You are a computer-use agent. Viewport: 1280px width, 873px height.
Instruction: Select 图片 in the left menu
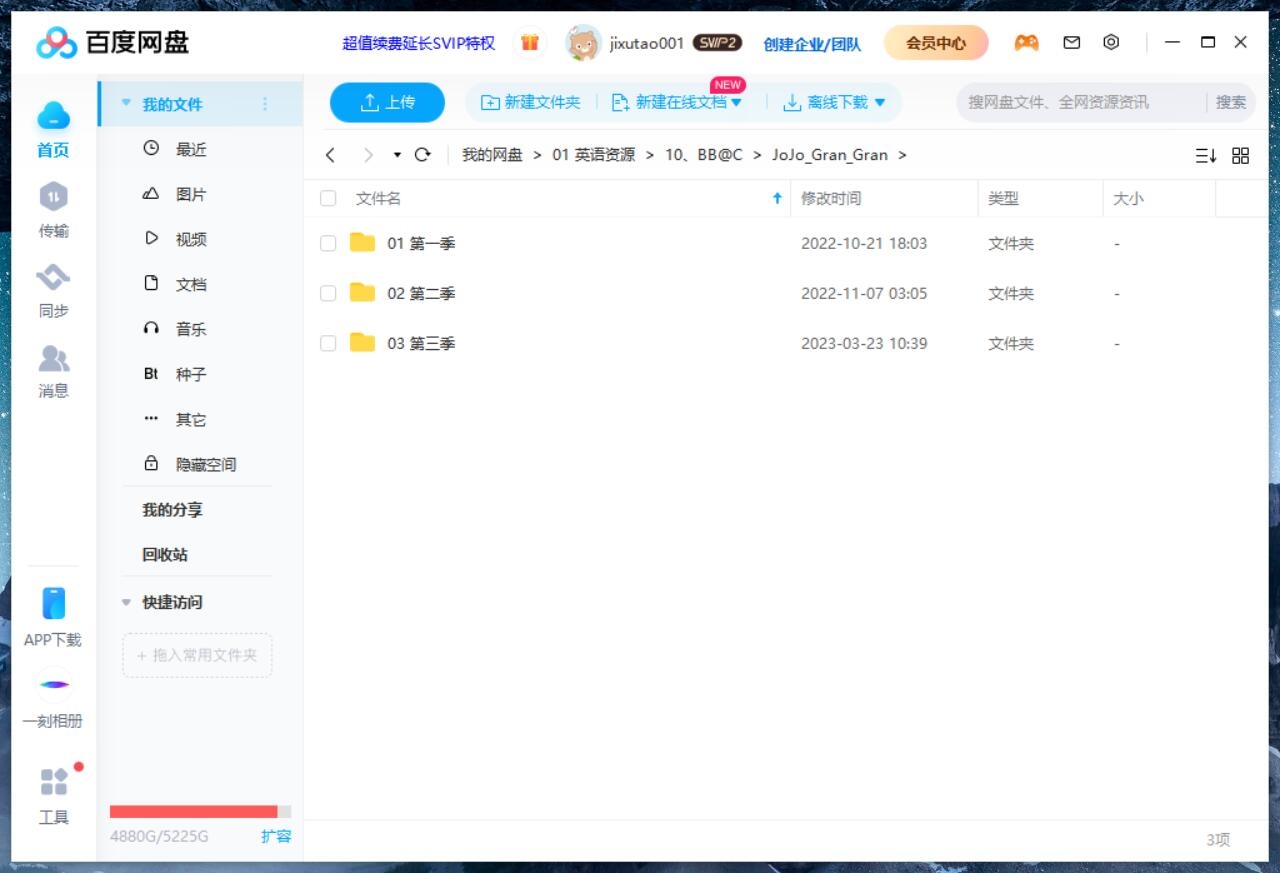click(x=190, y=194)
